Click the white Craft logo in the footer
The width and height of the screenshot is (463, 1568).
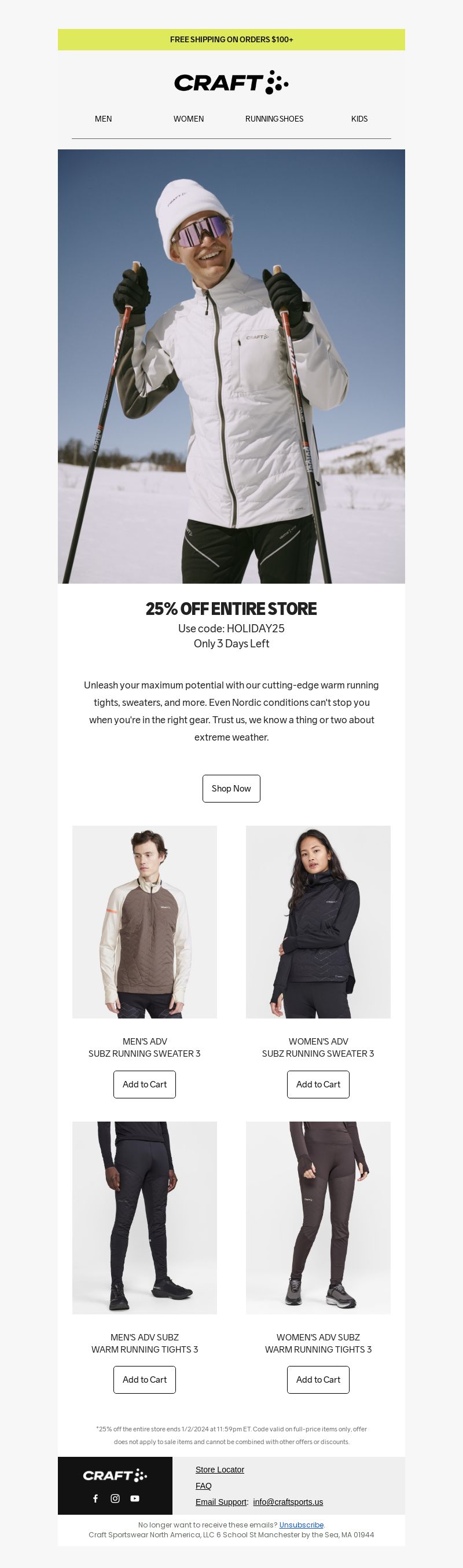coord(115,1475)
